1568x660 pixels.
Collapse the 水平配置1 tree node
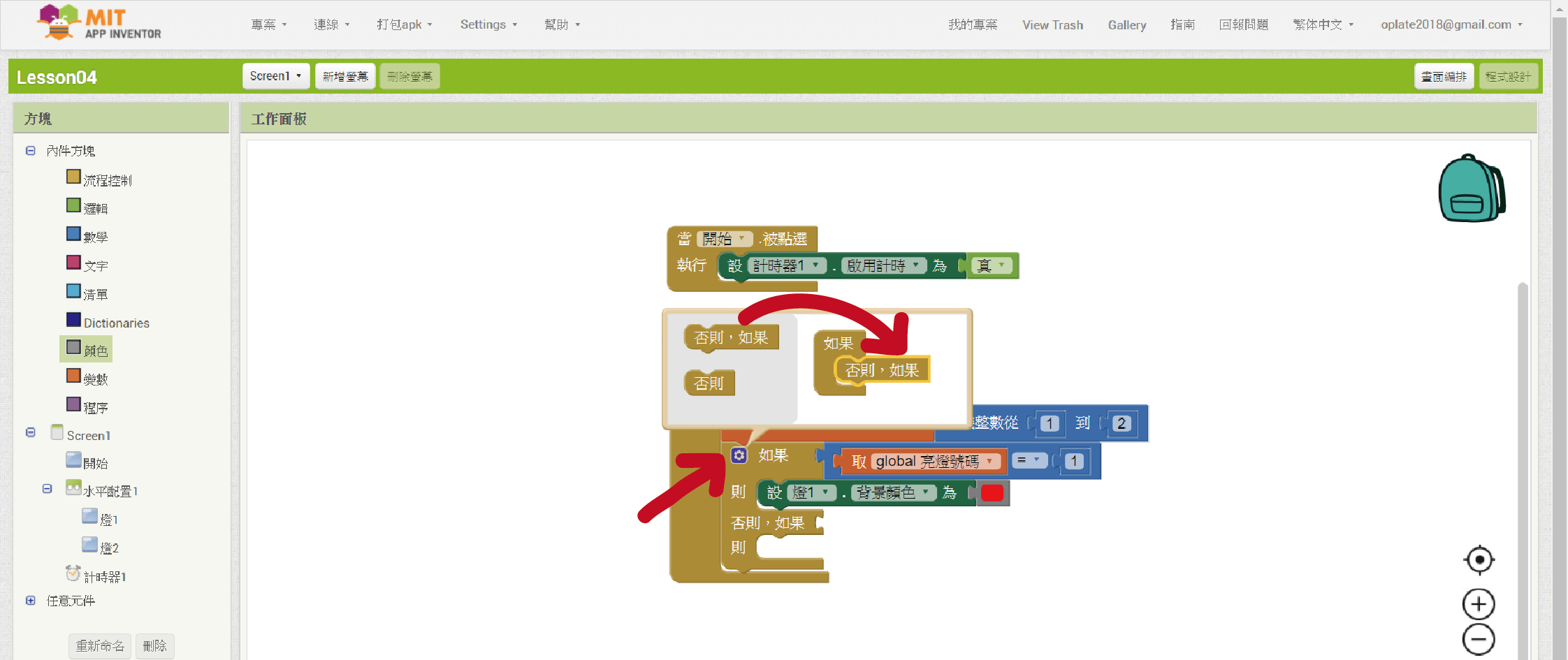point(48,489)
